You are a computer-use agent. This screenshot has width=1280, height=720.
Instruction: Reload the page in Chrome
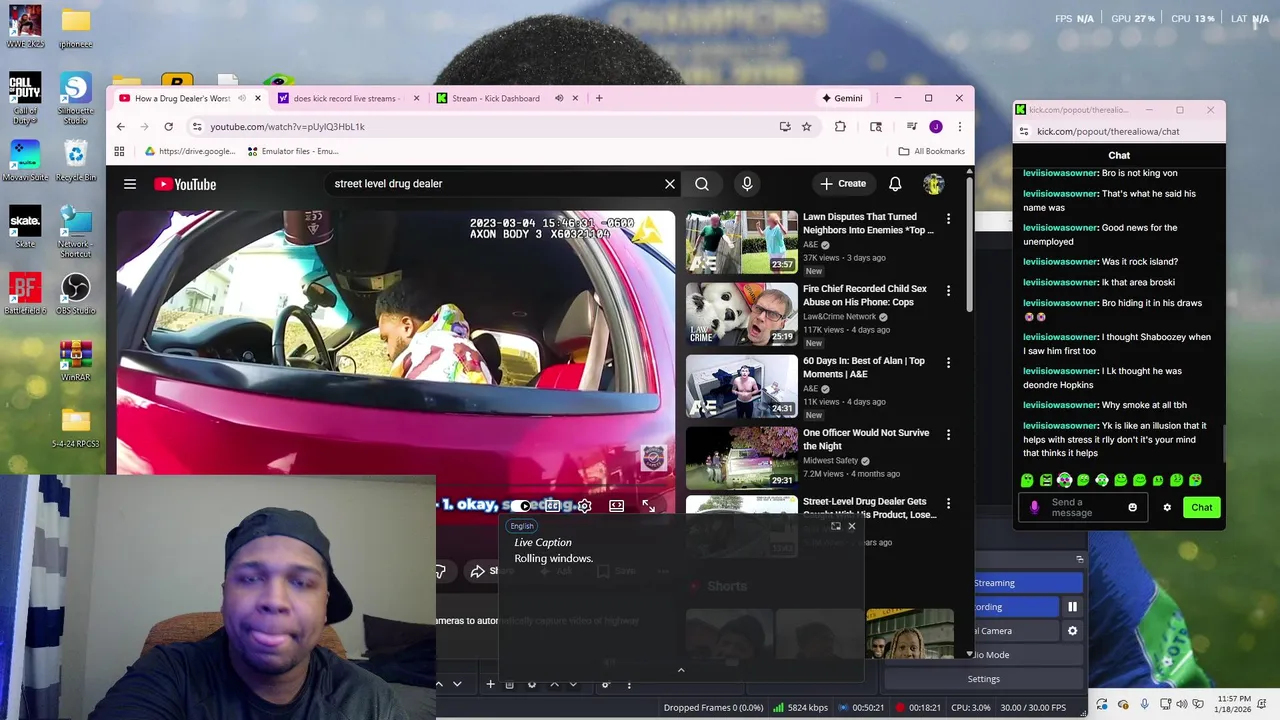(168, 127)
